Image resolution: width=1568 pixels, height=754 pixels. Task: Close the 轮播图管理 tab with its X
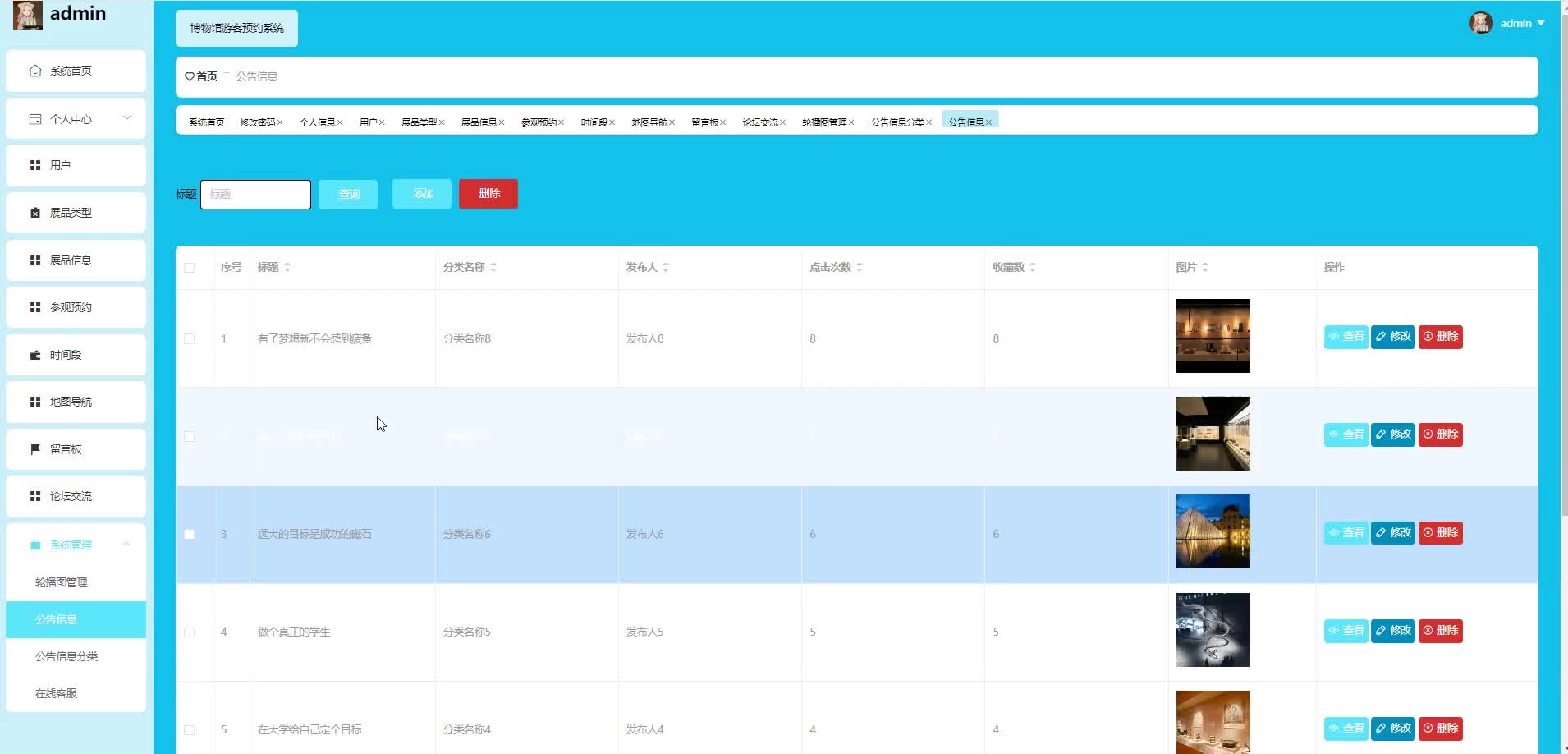click(851, 122)
